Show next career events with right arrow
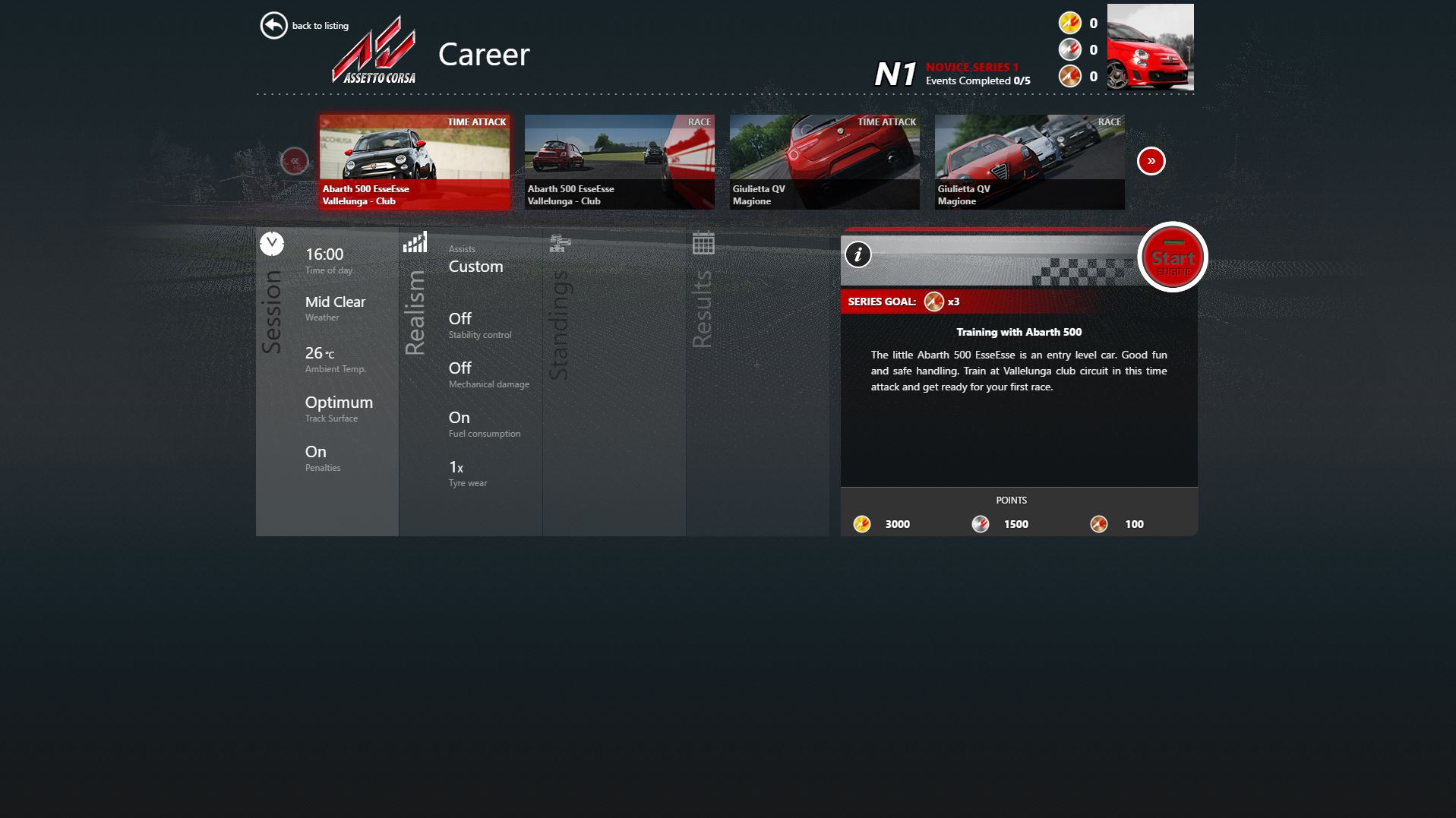 [x=1151, y=161]
